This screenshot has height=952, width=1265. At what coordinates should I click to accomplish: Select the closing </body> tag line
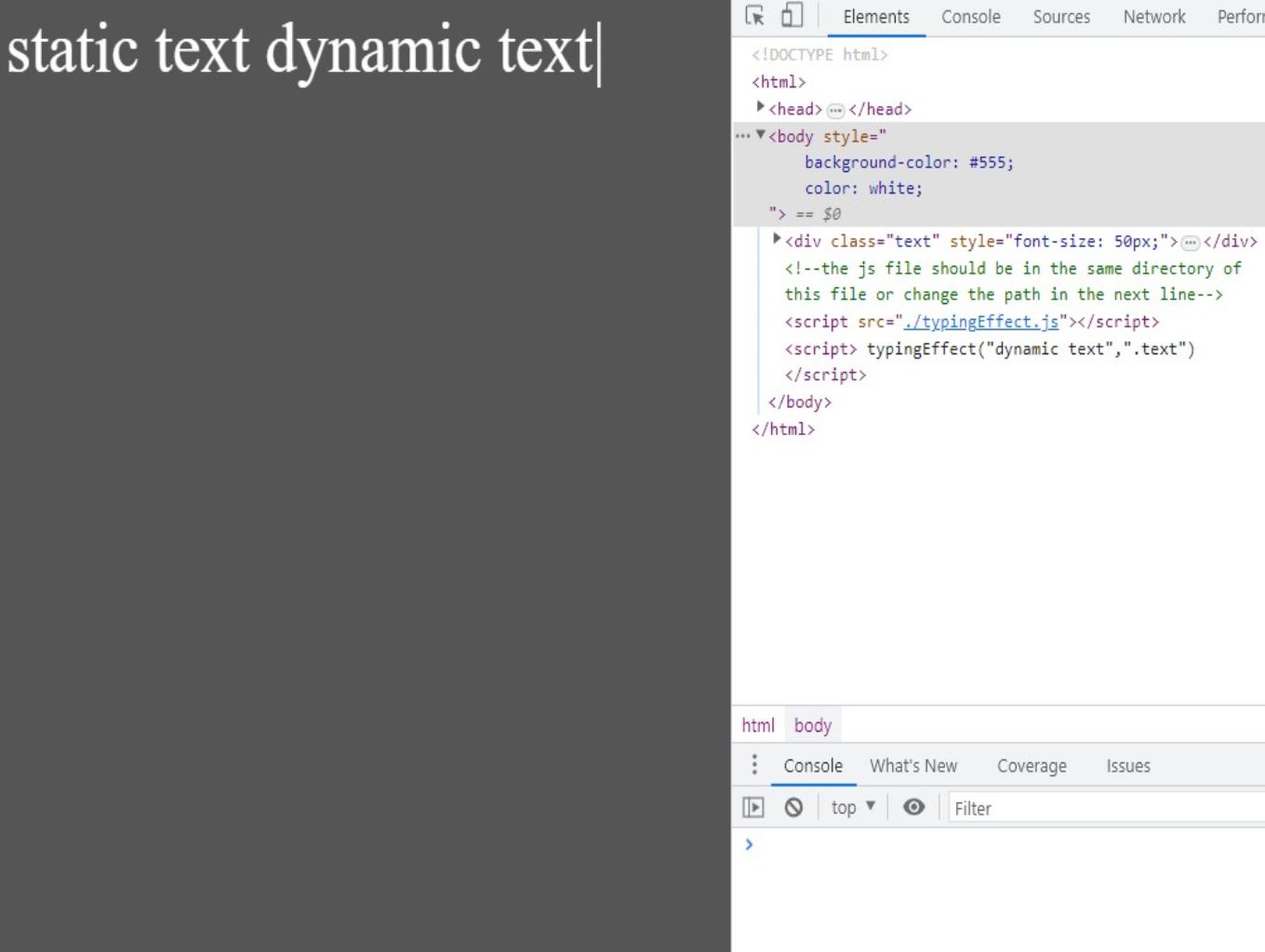[x=800, y=402]
